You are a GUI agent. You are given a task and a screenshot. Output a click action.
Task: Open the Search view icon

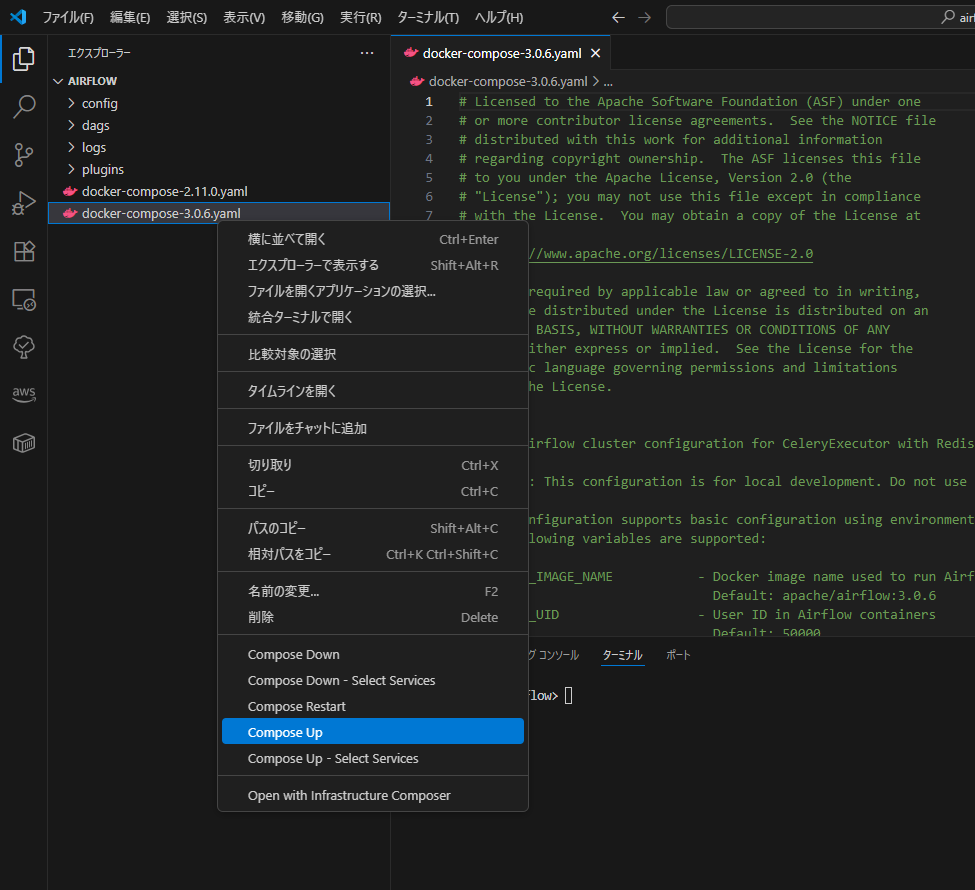24,107
